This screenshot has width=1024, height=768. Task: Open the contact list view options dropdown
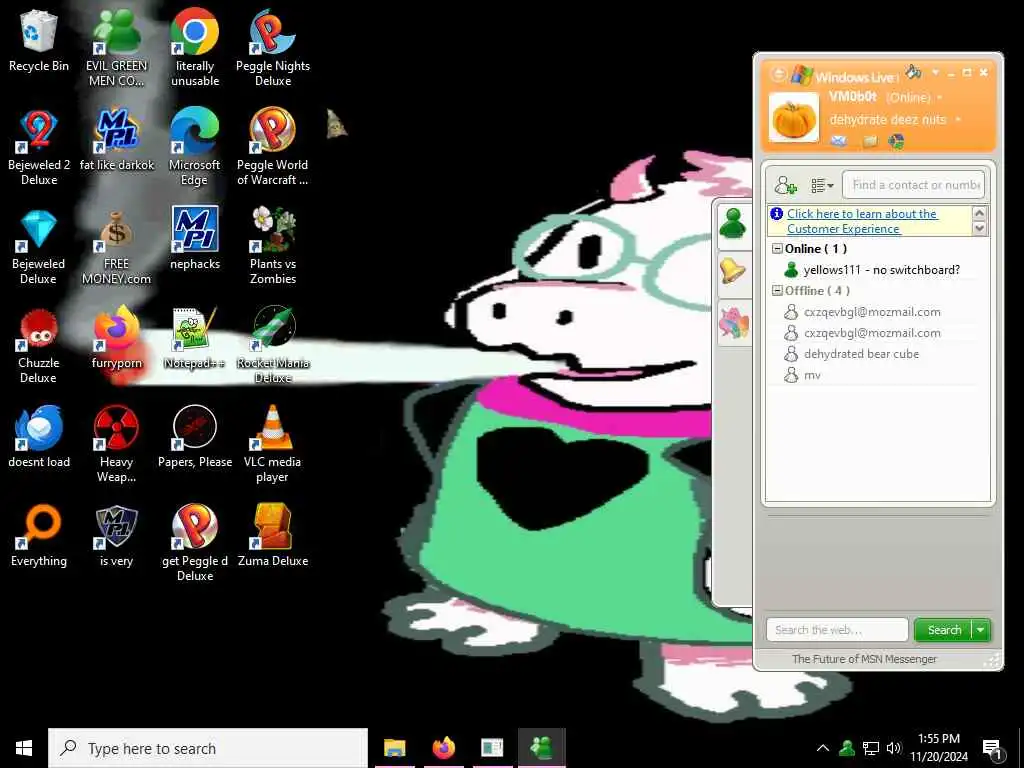[822, 186]
